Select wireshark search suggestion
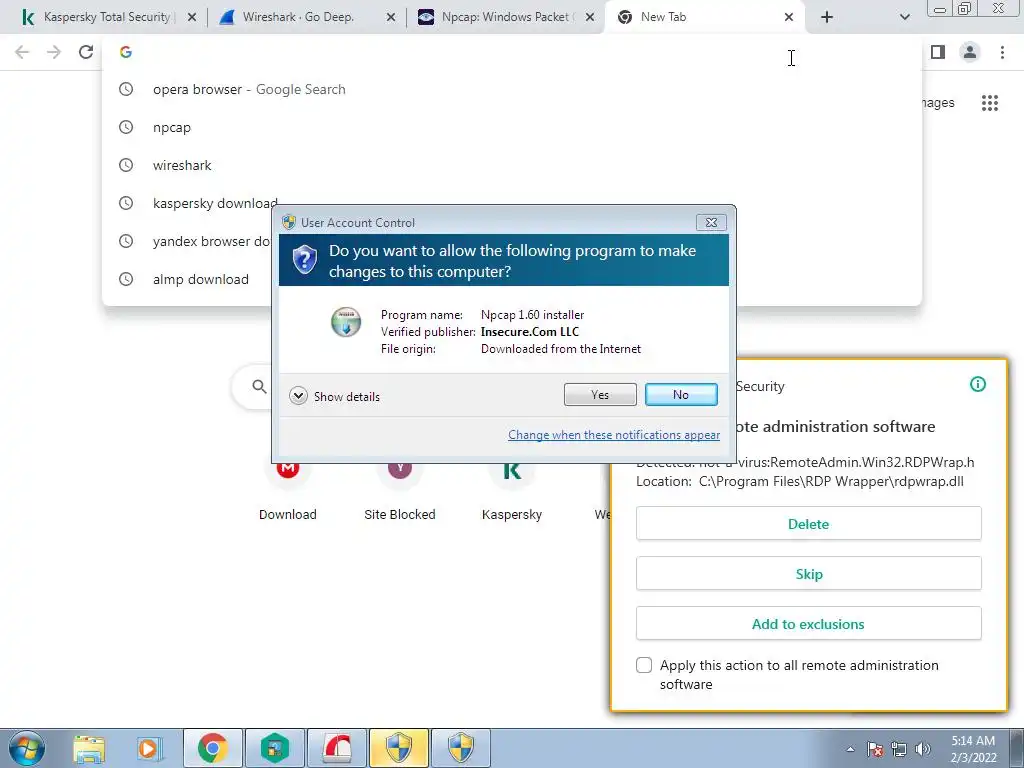This screenshot has width=1024, height=768. click(x=512, y=165)
